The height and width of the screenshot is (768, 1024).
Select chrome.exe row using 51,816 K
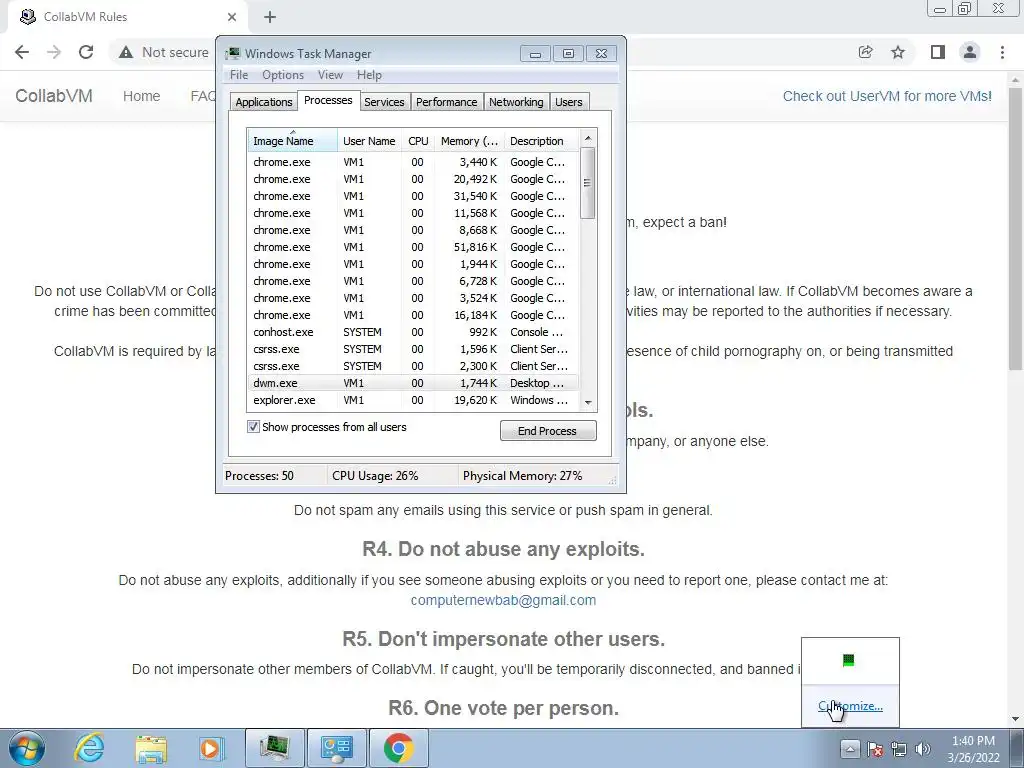click(413, 248)
